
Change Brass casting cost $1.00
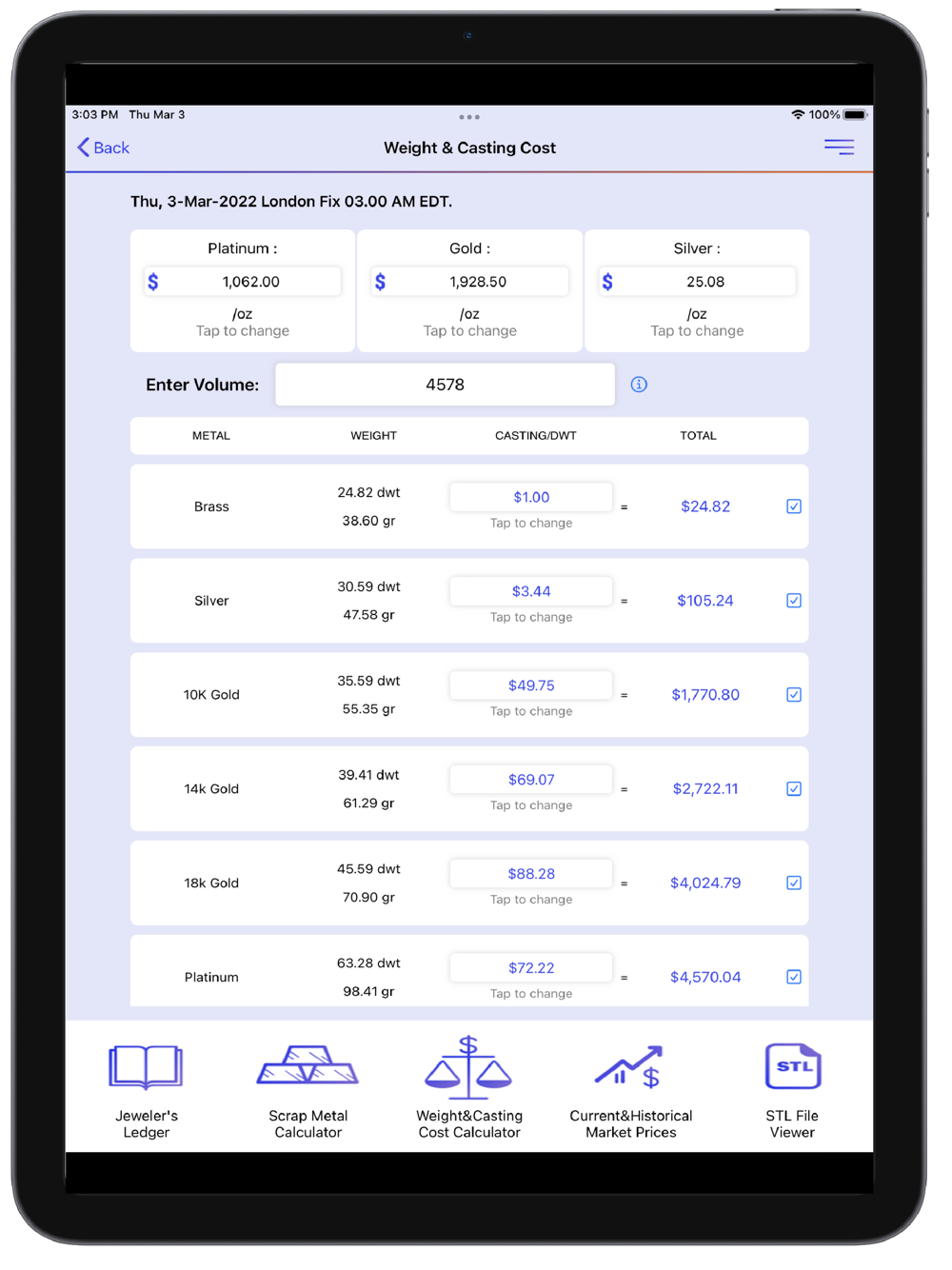(531, 497)
